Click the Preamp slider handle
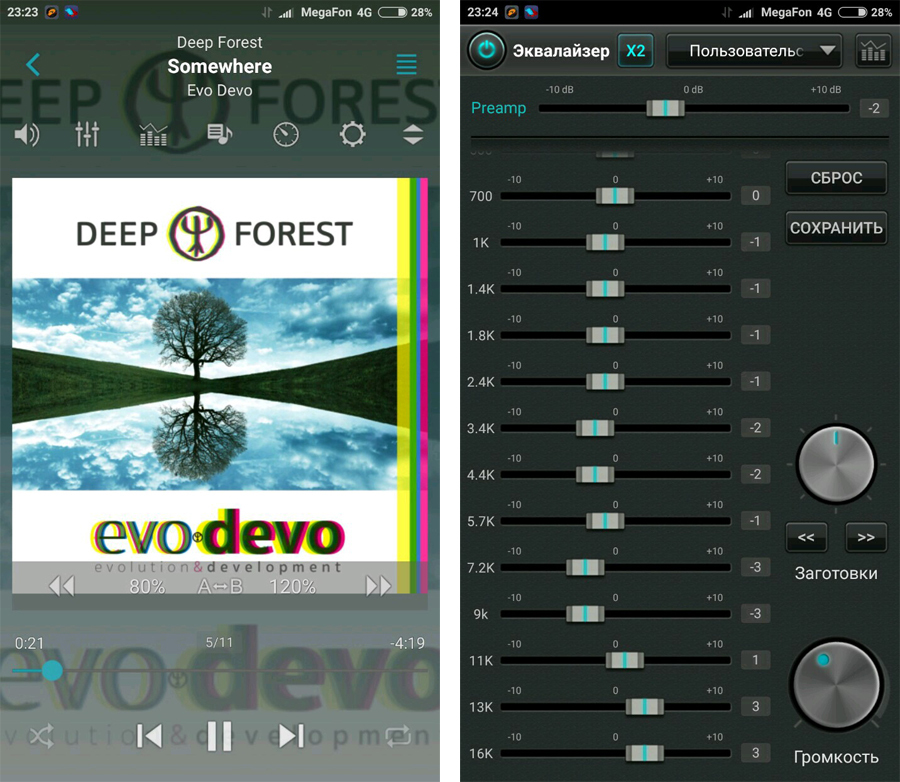 click(665, 108)
